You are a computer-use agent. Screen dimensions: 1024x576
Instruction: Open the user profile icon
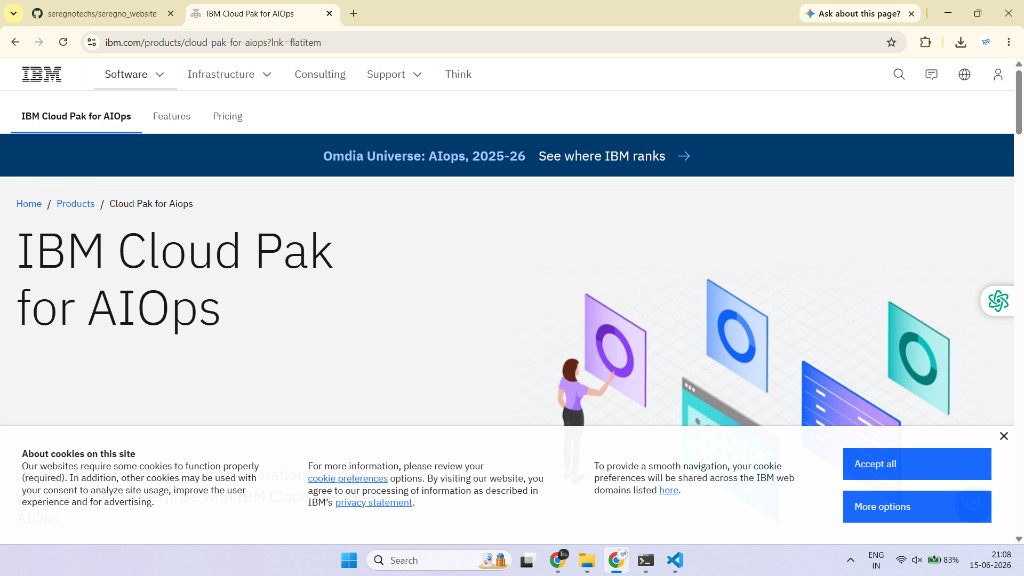coord(997,74)
